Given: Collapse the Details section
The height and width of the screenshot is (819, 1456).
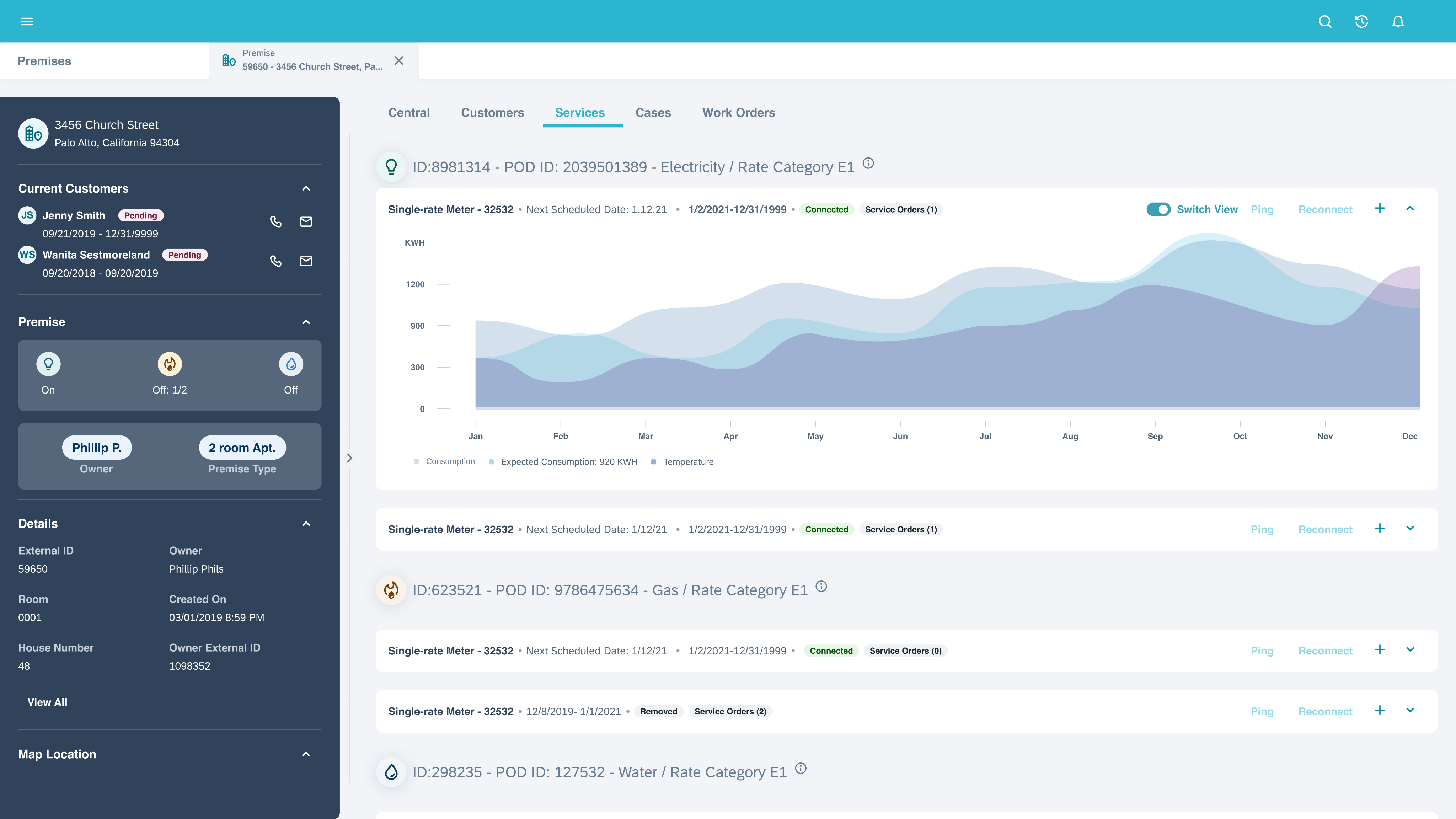Looking at the screenshot, I should [x=306, y=524].
